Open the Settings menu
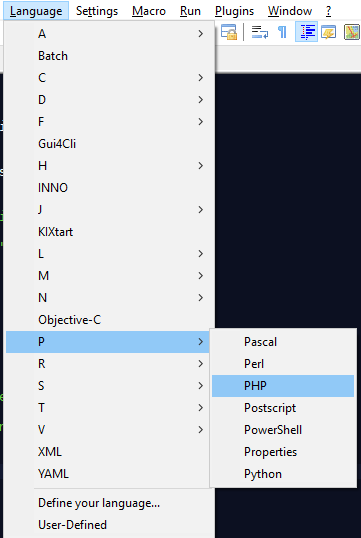The width and height of the screenshot is (361, 538). 97,11
